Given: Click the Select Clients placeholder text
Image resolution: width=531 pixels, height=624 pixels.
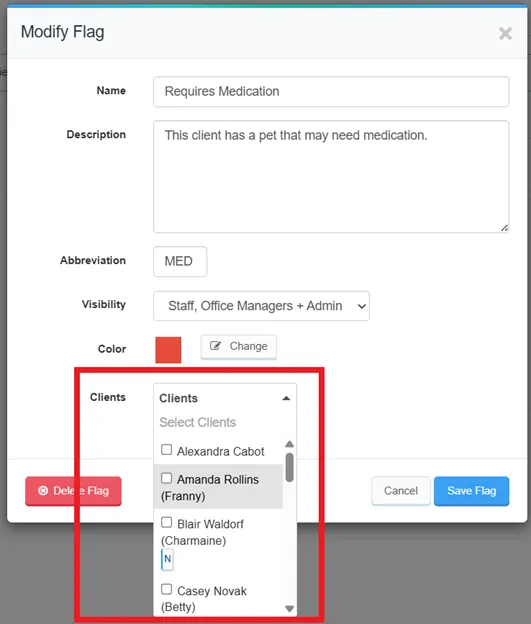Looking at the screenshot, I should point(197,422).
